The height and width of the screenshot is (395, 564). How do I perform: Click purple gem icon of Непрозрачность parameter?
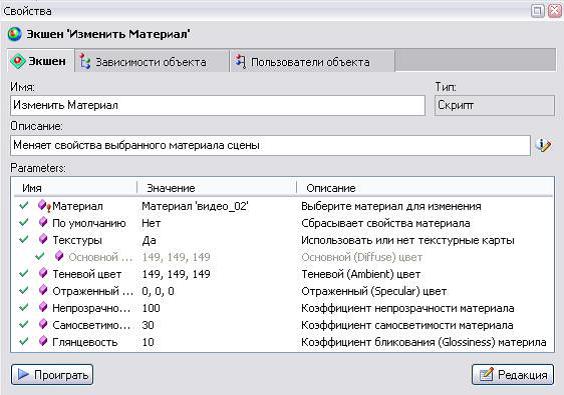point(43,308)
